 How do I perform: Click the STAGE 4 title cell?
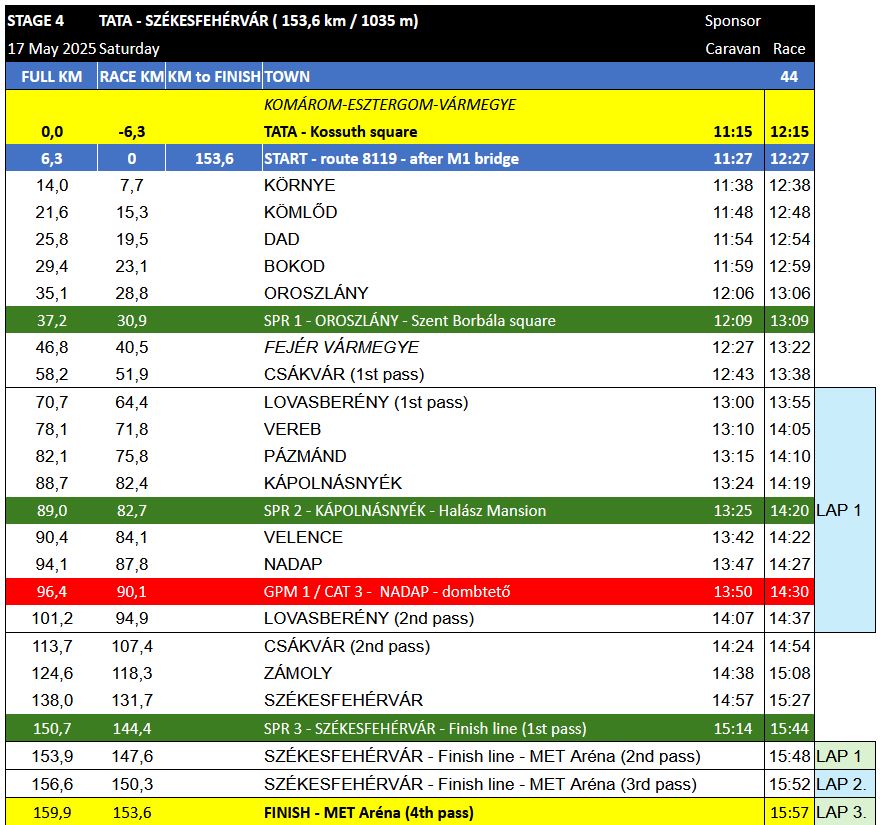coord(35,21)
